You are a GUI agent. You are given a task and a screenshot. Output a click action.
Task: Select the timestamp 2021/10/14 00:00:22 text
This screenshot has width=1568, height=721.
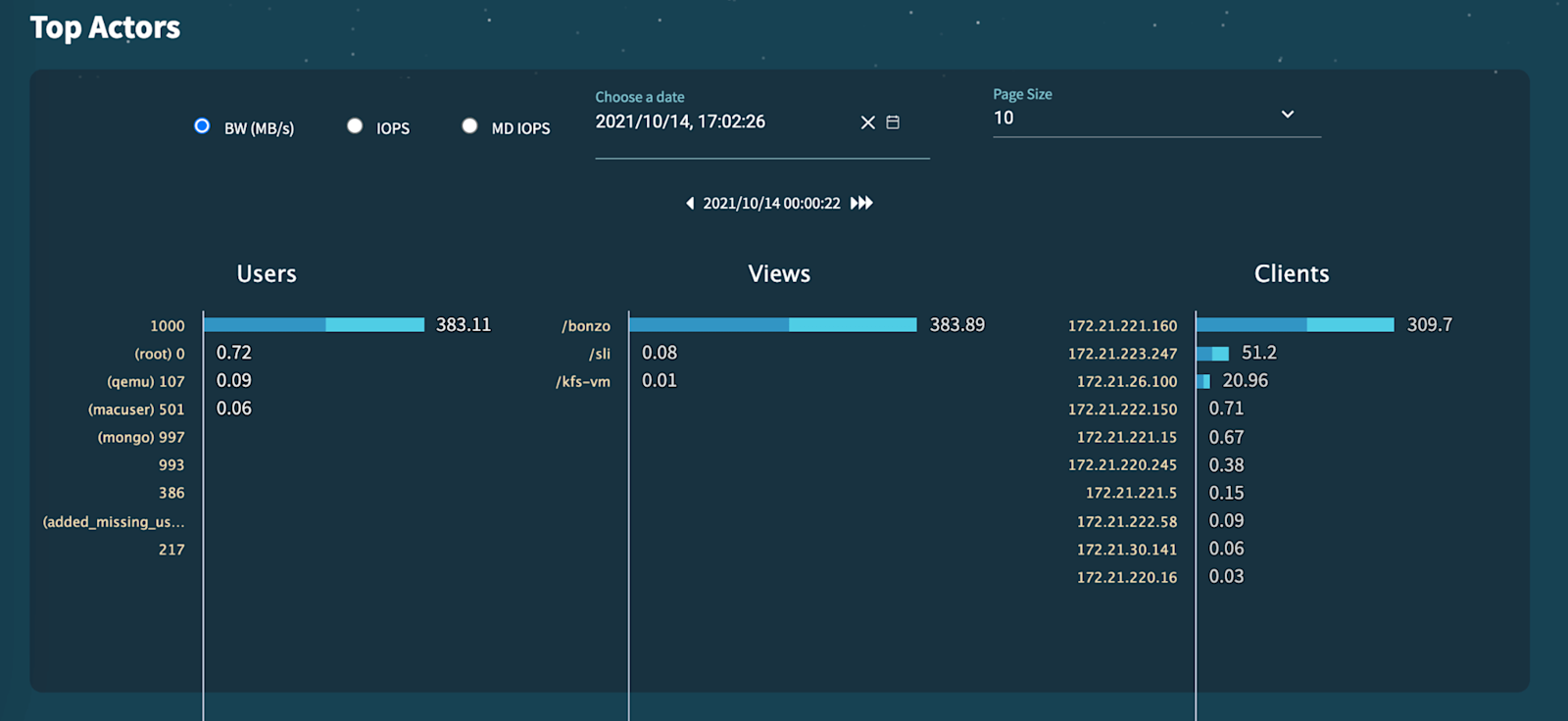(x=771, y=204)
